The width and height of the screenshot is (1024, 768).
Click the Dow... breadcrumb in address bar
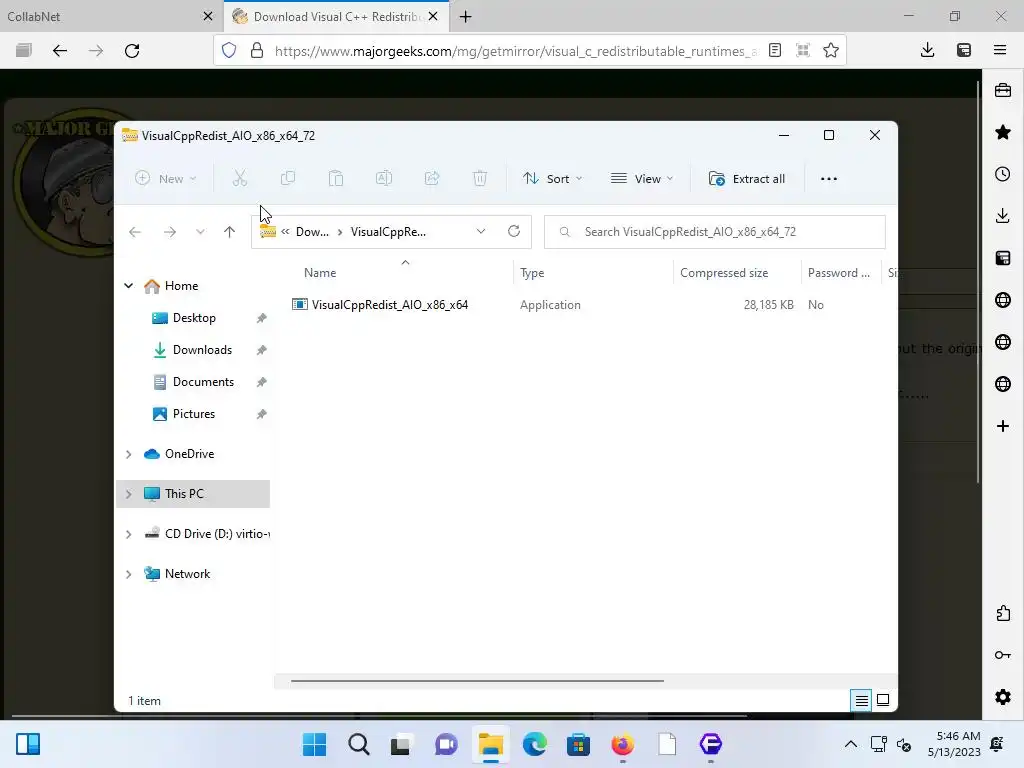pos(312,232)
